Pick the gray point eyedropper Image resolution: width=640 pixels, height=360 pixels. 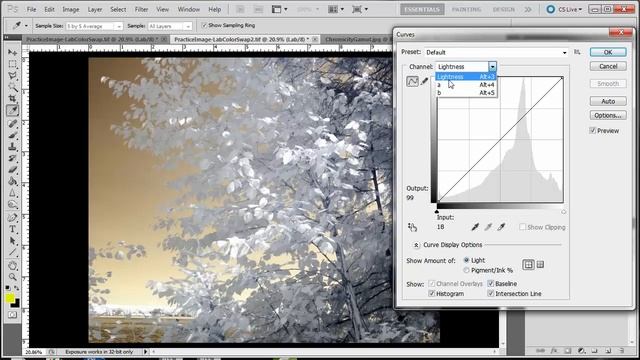[488, 227]
